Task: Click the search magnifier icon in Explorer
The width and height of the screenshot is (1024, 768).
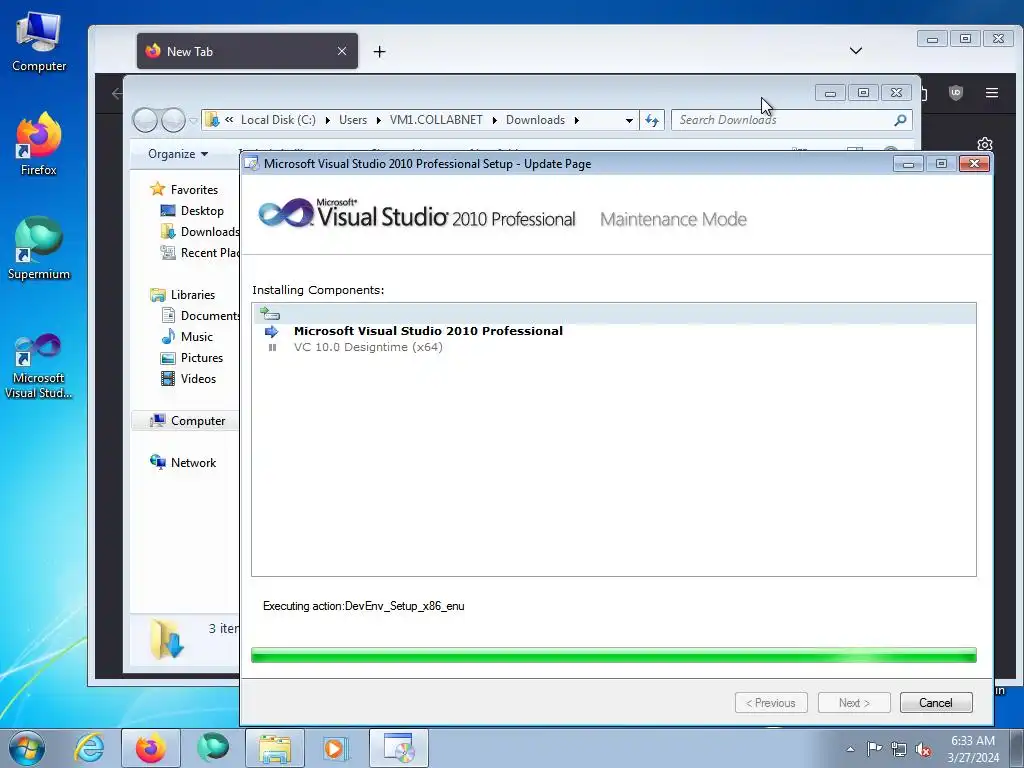Action: pyautogui.click(x=900, y=120)
